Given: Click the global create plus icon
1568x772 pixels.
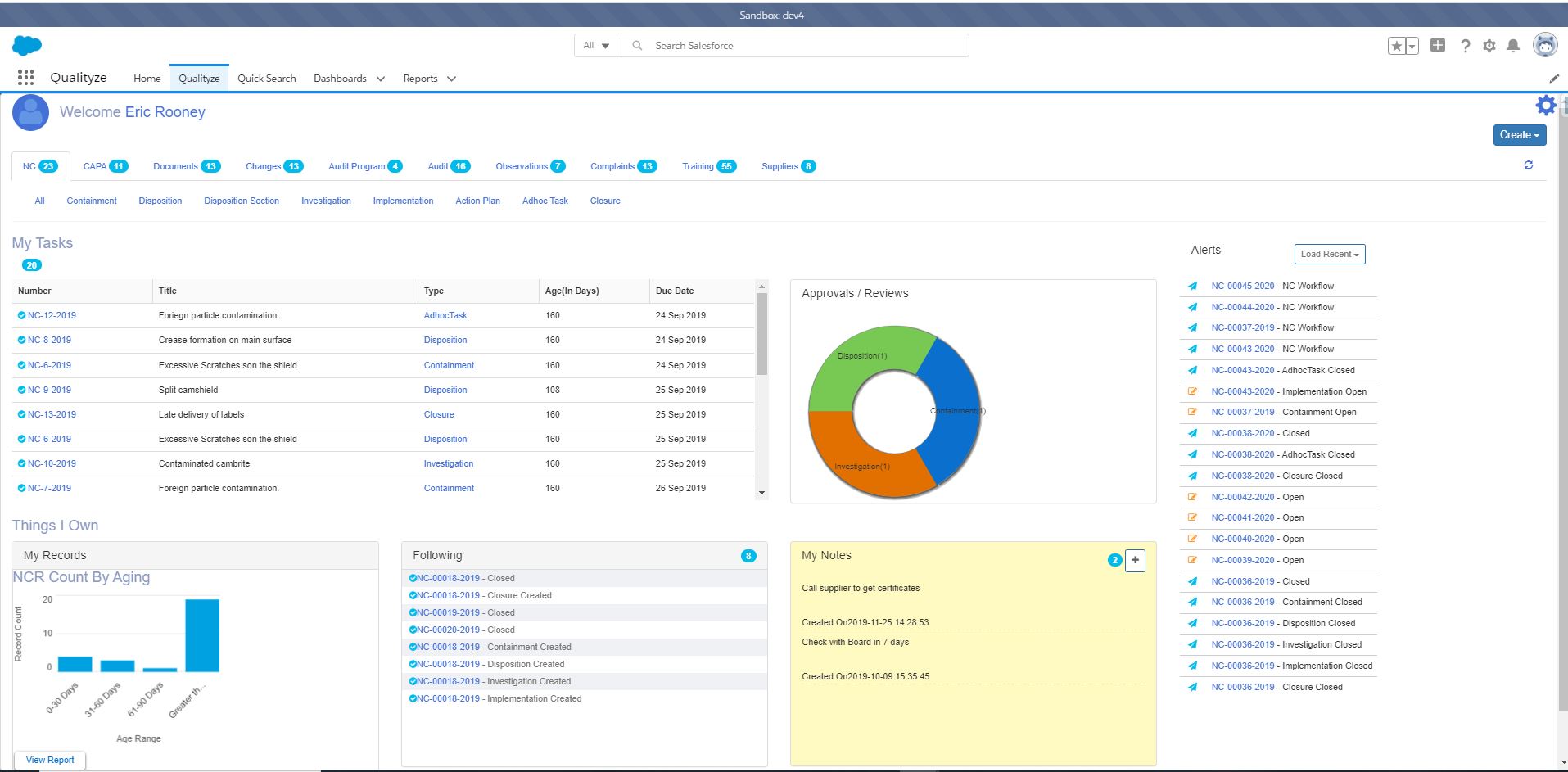Looking at the screenshot, I should 1439,45.
